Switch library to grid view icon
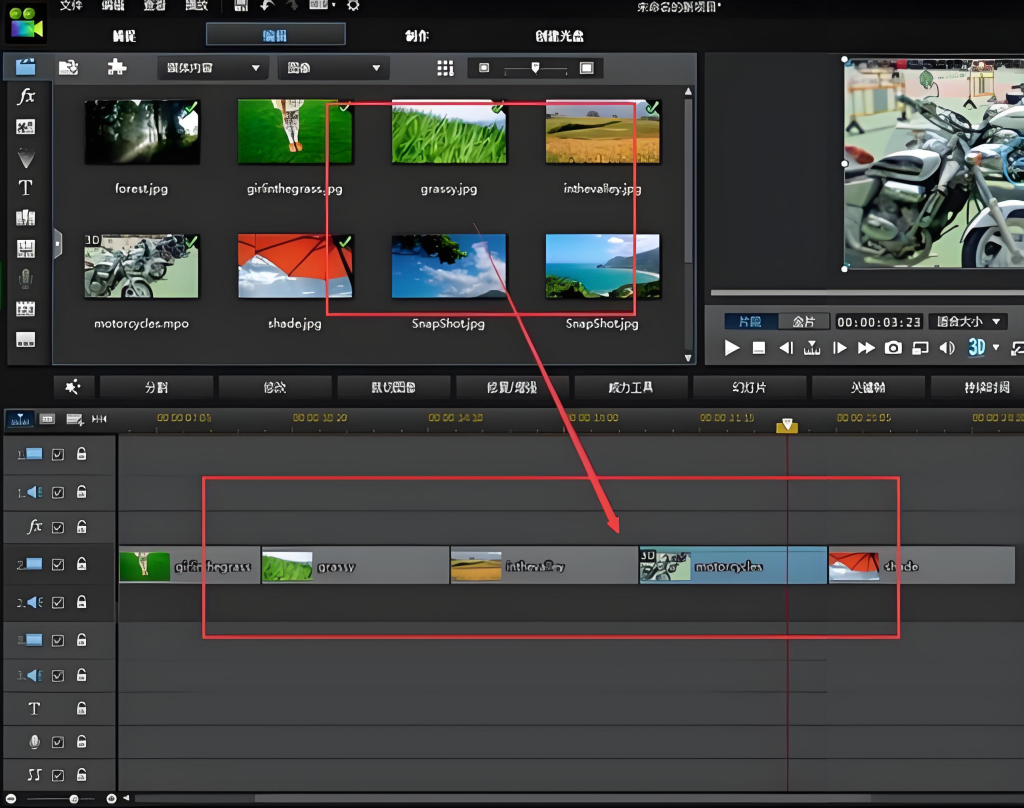1024x808 pixels. [x=445, y=68]
